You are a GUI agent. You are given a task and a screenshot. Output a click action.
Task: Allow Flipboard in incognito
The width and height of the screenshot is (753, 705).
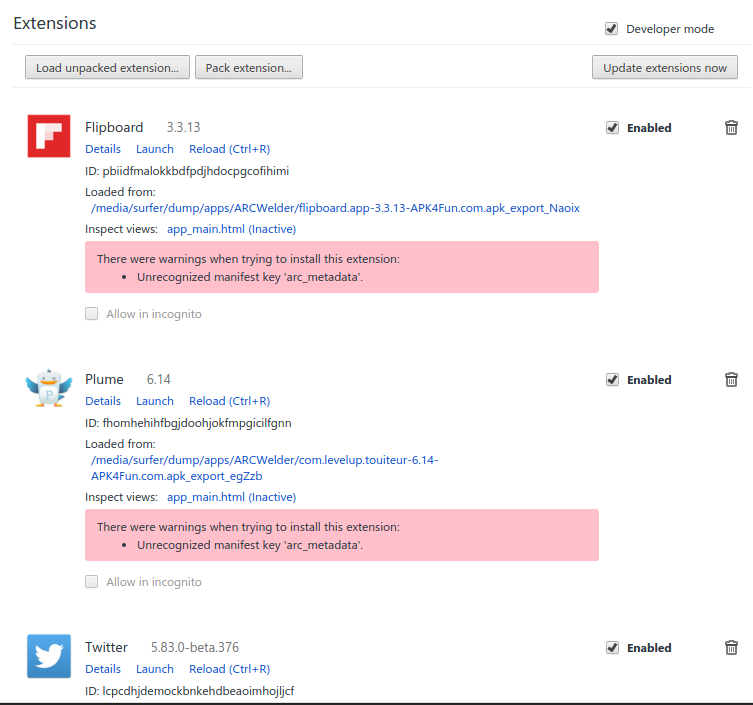(x=92, y=314)
